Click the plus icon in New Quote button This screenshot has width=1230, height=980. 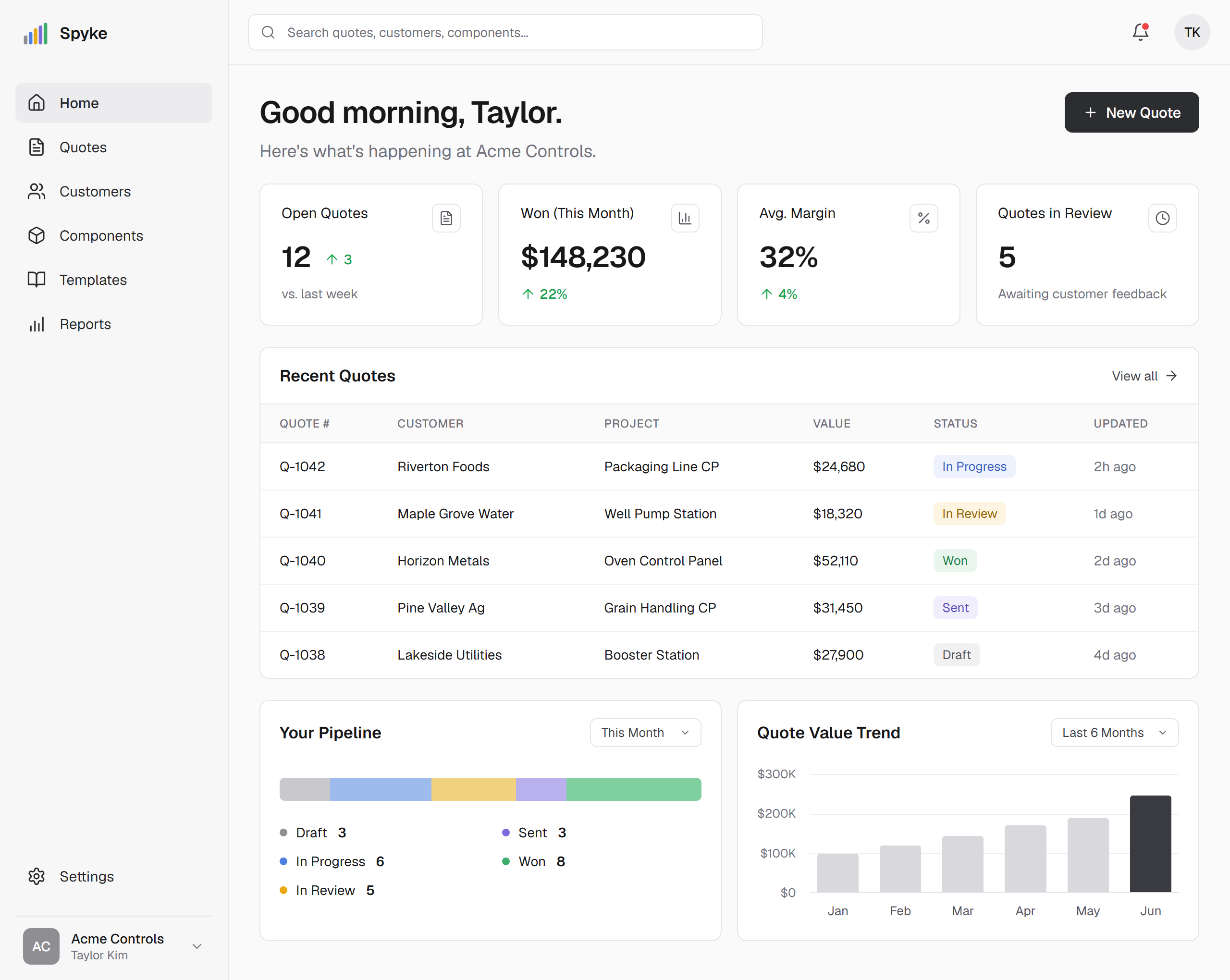point(1090,112)
